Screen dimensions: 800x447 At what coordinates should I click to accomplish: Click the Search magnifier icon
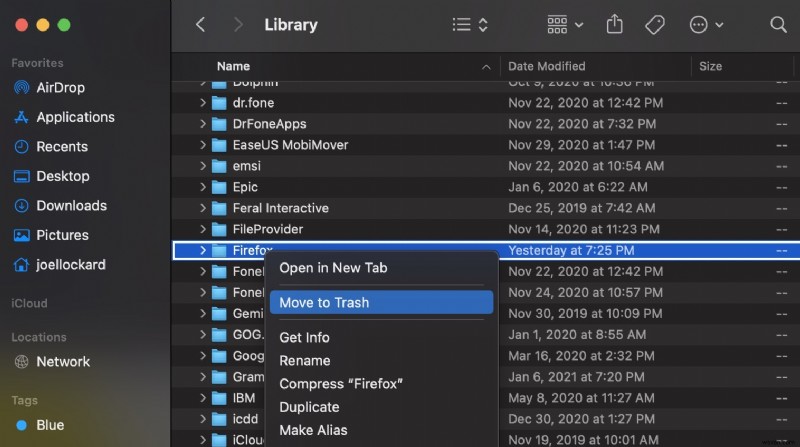779,25
